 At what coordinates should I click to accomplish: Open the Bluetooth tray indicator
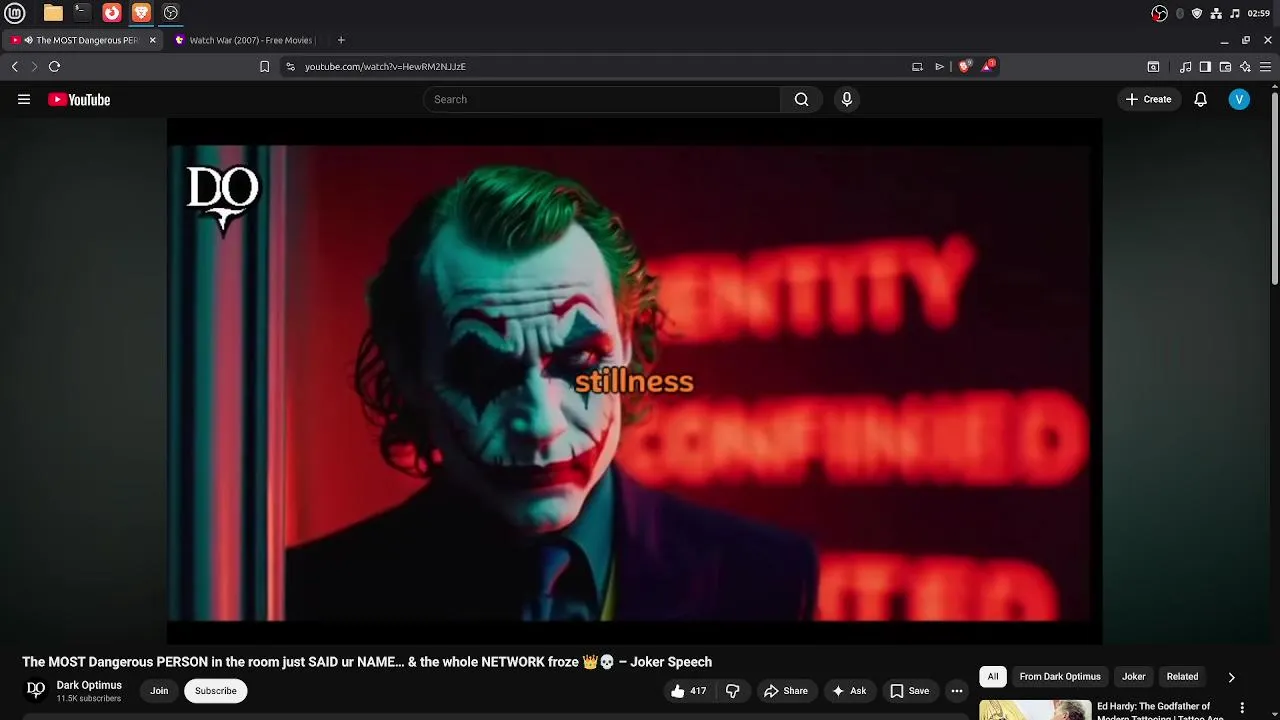click(1180, 13)
